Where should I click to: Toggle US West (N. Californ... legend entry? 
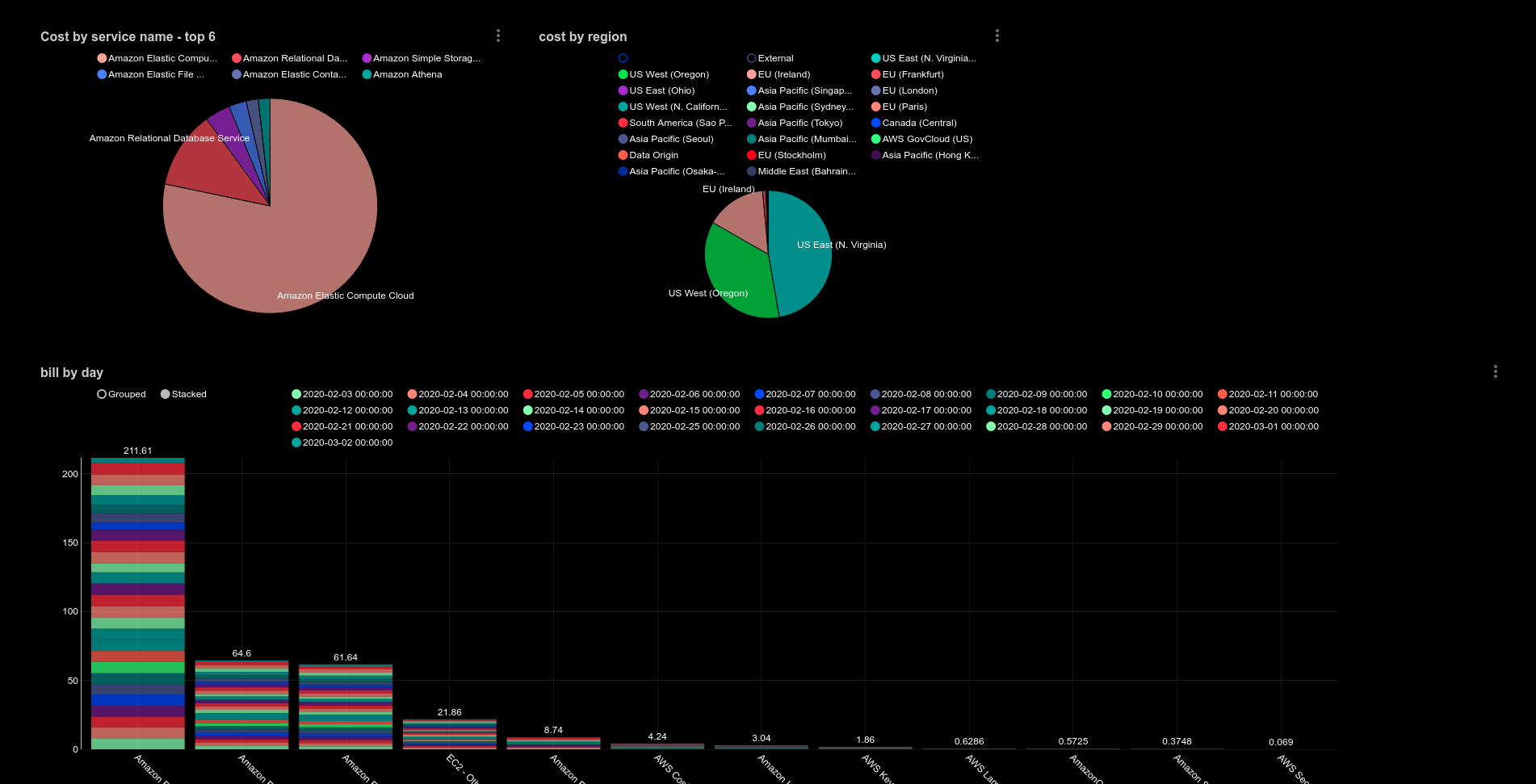pyautogui.click(x=673, y=107)
